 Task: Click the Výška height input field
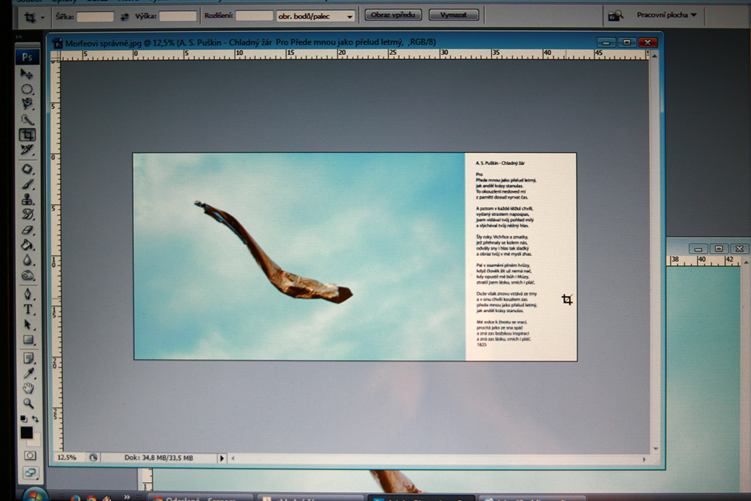click(x=177, y=16)
